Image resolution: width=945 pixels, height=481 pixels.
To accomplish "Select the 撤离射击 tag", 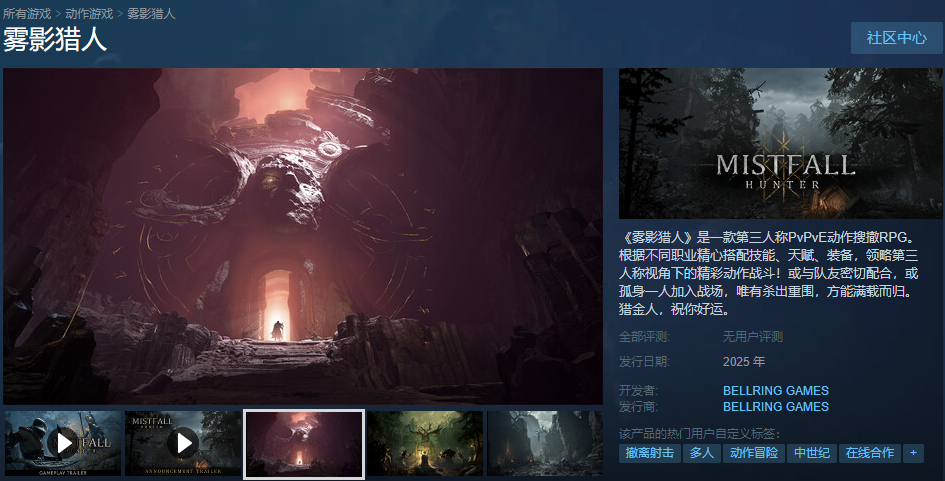I will 650,453.
